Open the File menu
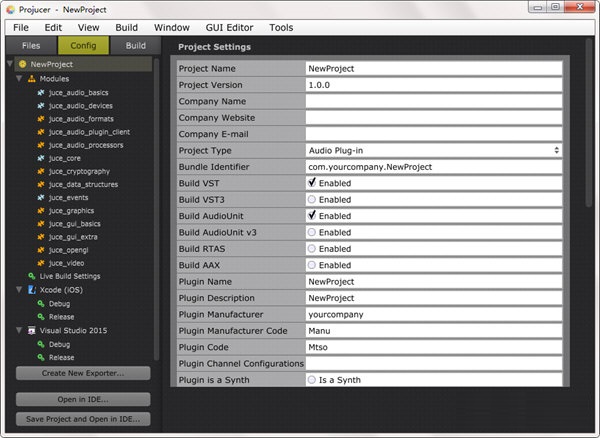The height and width of the screenshot is (438, 600). pyautogui.click(x=21, y=28)
